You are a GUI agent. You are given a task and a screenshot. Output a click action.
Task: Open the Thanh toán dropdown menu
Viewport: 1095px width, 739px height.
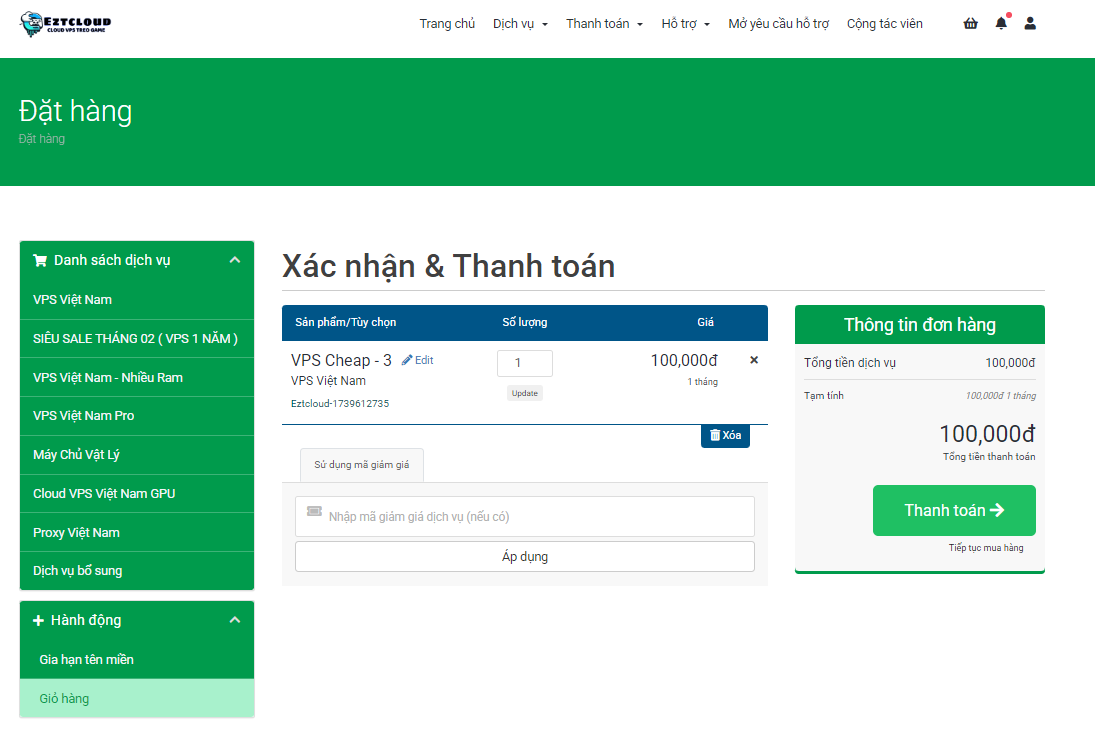click(x=604, y=24)
